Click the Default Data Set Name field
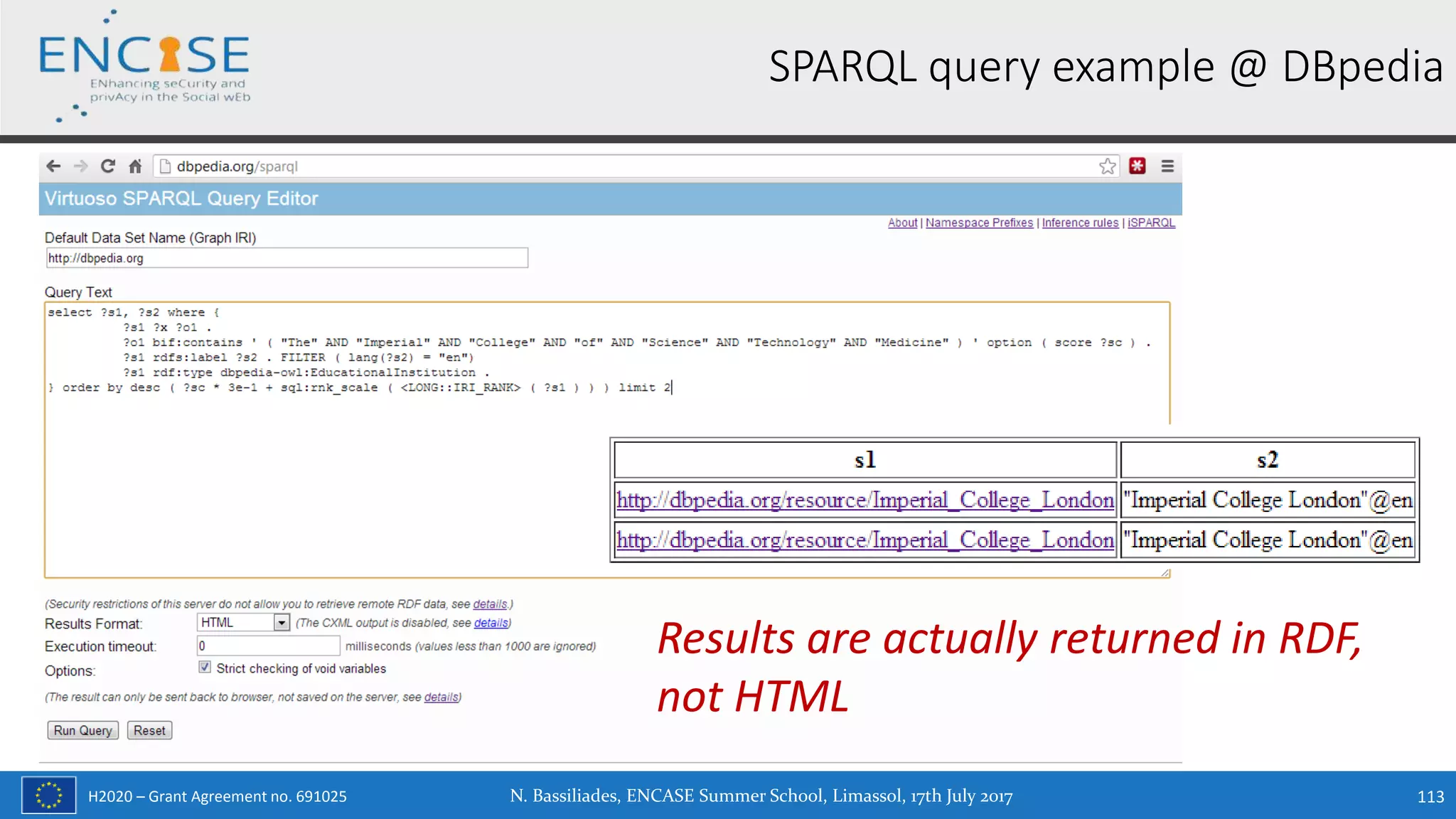1456x819 pixels. (287, 258)
